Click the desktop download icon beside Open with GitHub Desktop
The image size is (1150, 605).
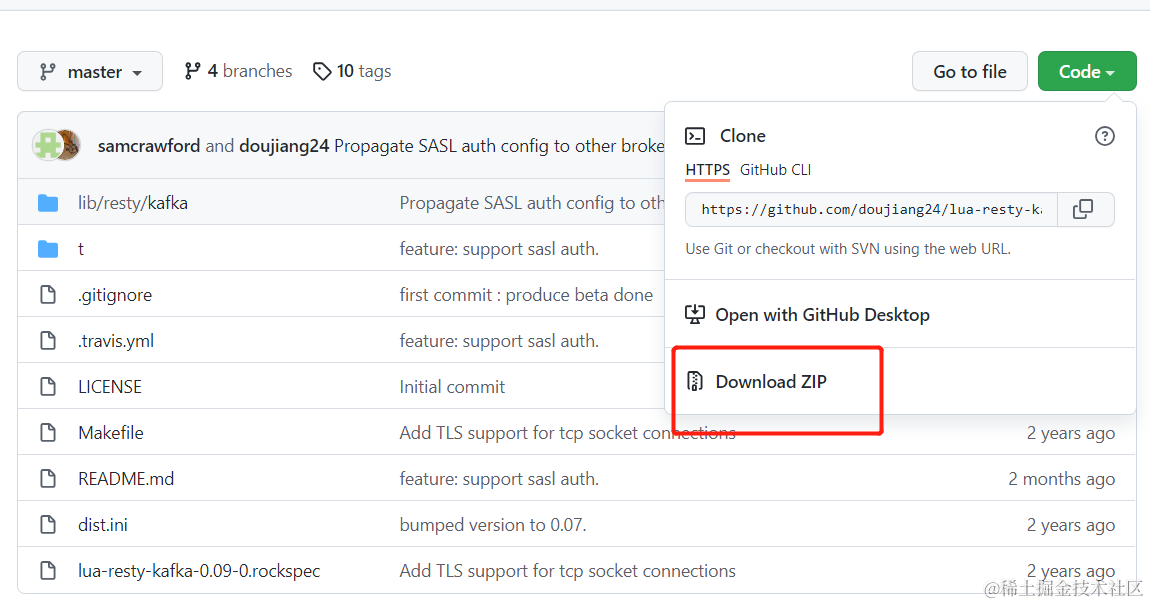695,315
